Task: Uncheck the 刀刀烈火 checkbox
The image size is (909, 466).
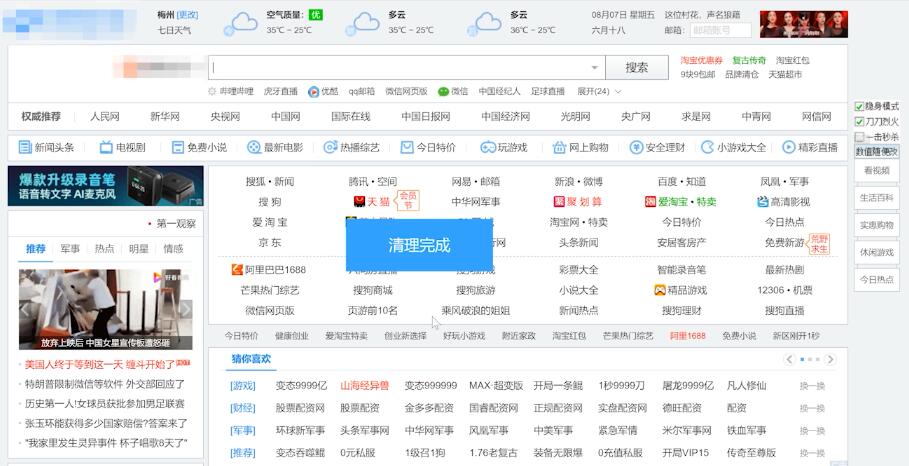Action: pos(859,122)
